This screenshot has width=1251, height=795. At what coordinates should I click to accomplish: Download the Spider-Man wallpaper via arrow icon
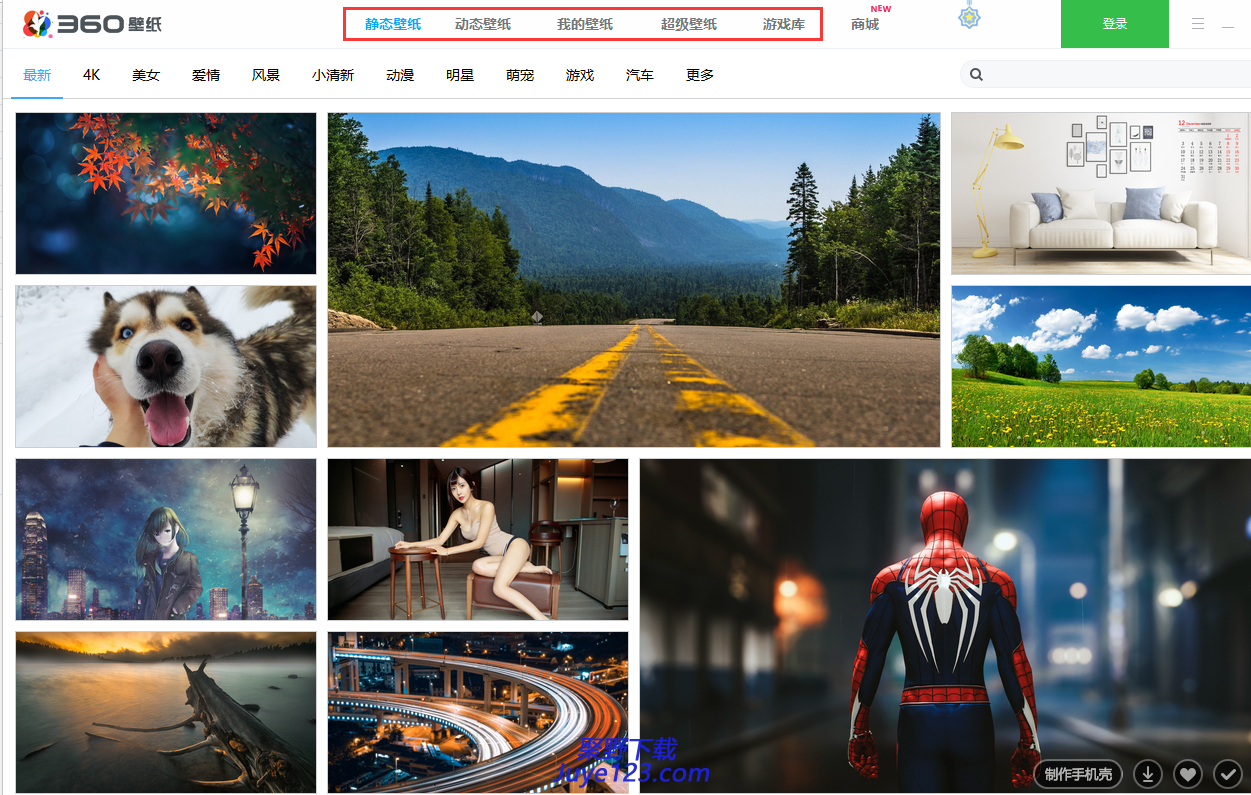[x=1149, y=773]
